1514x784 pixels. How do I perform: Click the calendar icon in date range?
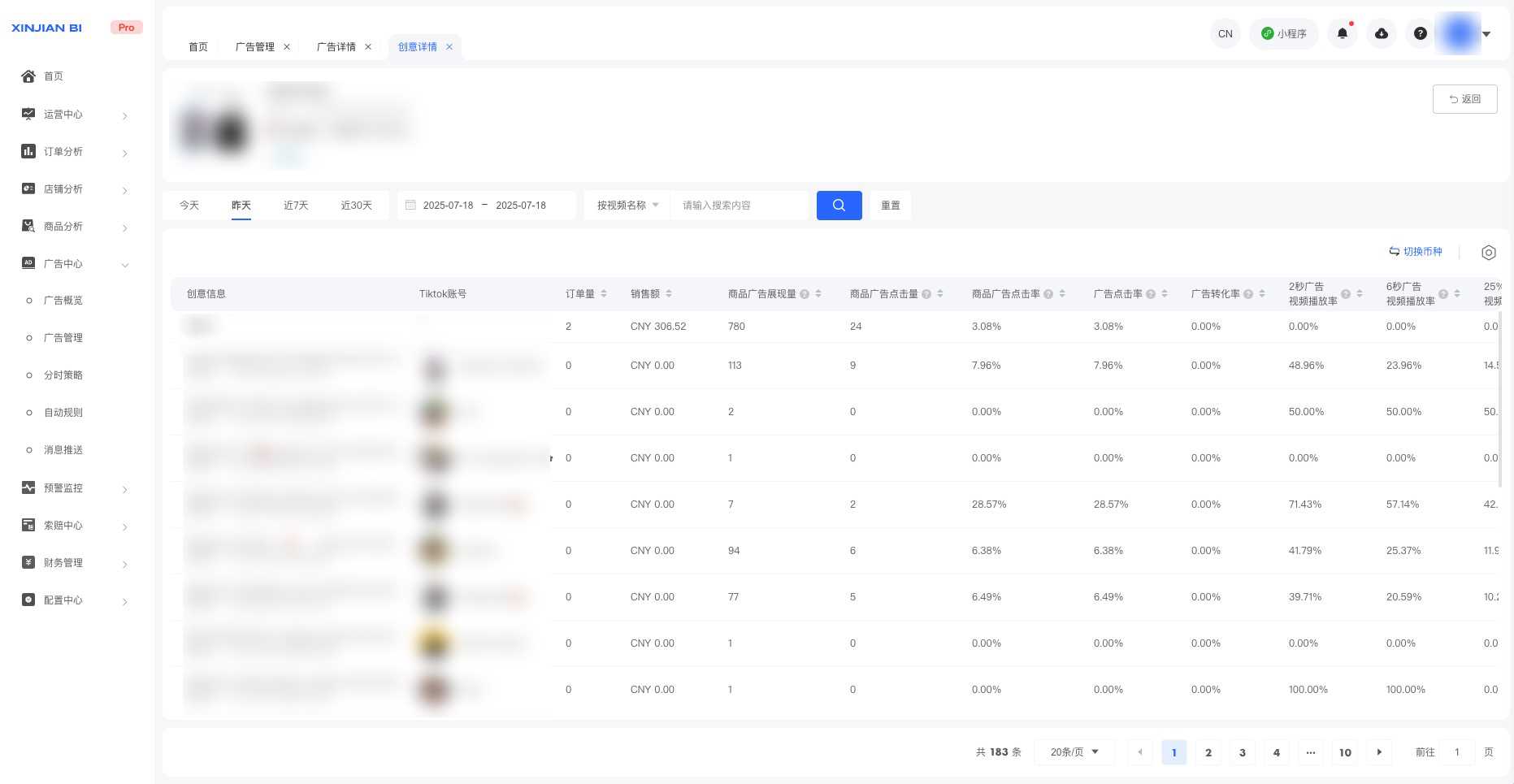(410, 205)
